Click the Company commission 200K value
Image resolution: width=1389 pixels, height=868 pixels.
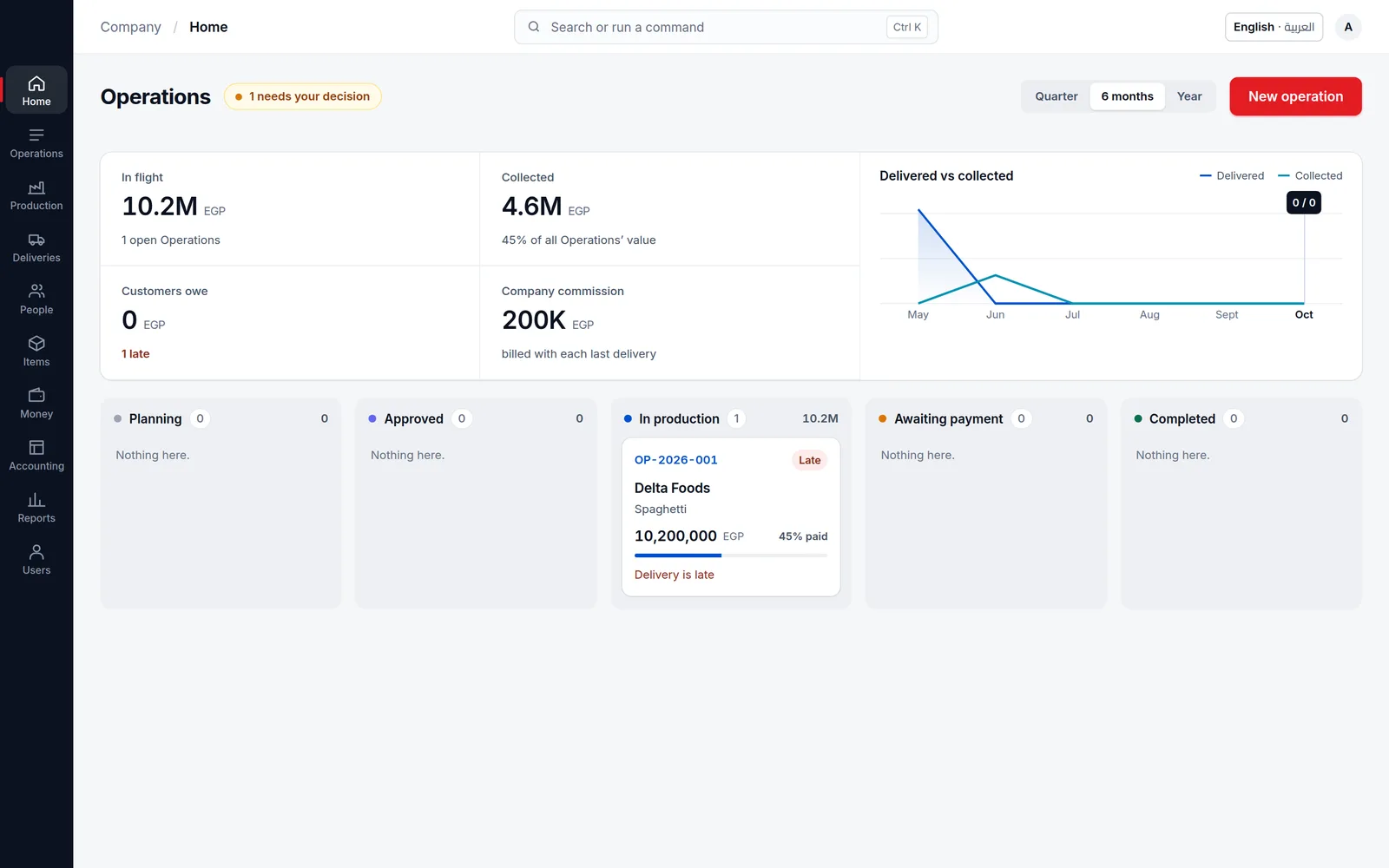(x=534, y=320)
